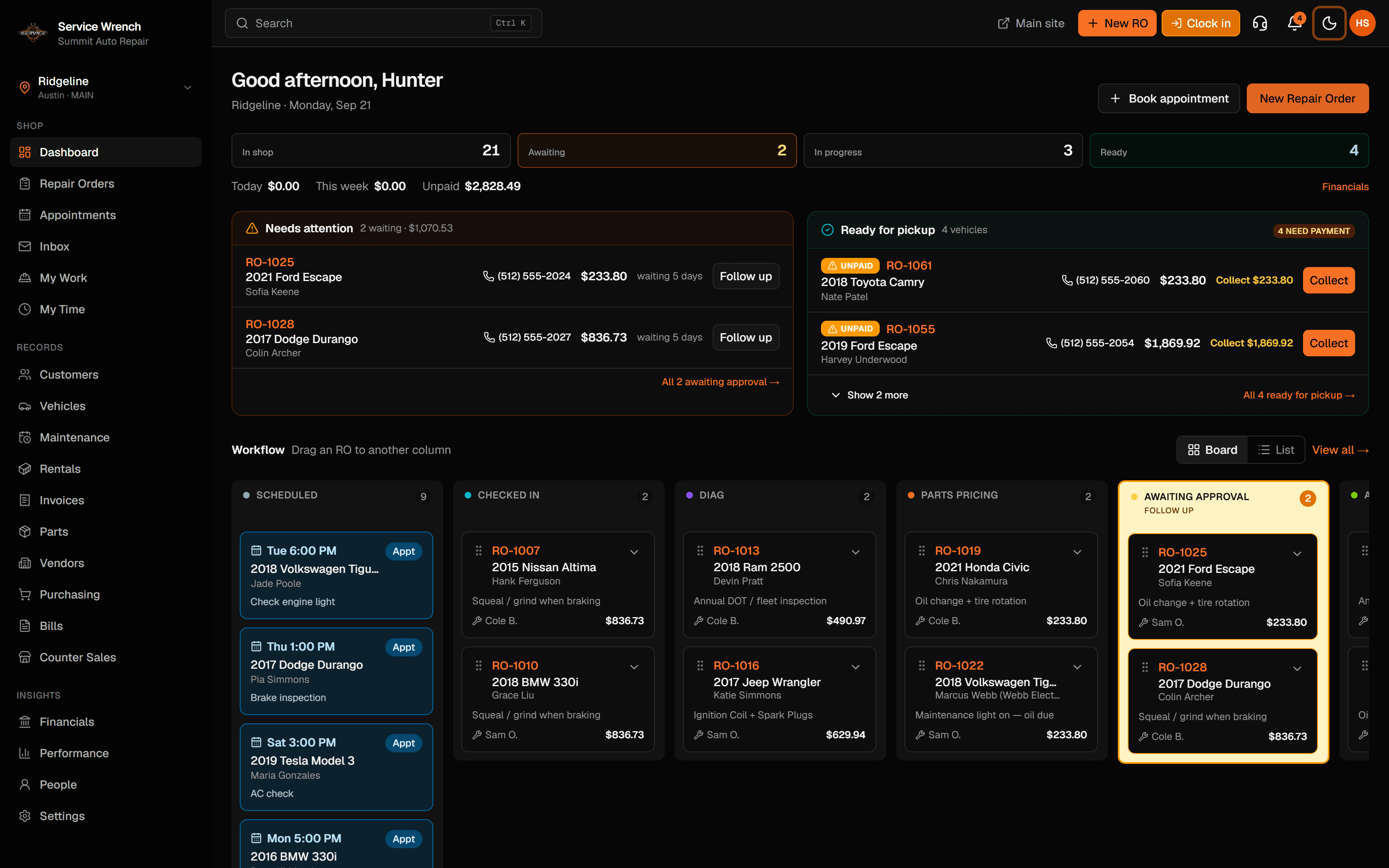Click New Repair Order button
The height and width of the screenshot is (868, 1389).
click(x=1307, y=98)
